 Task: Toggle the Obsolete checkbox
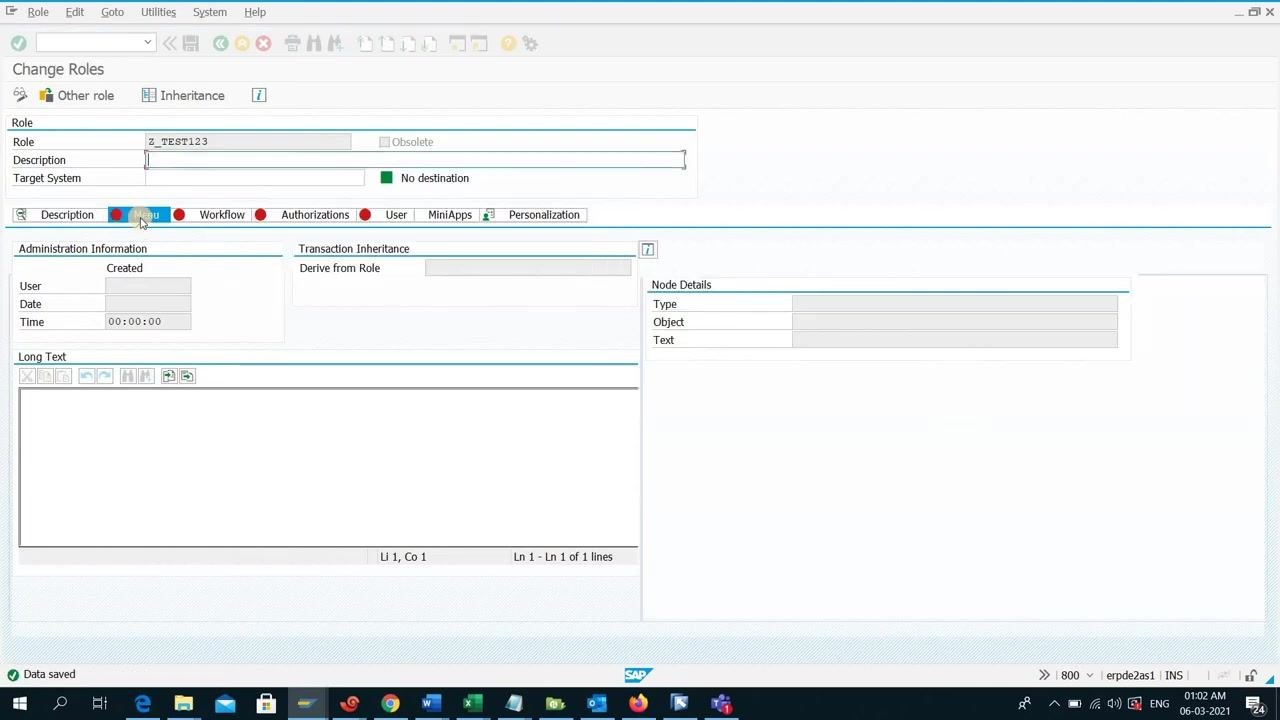(384, 142)
